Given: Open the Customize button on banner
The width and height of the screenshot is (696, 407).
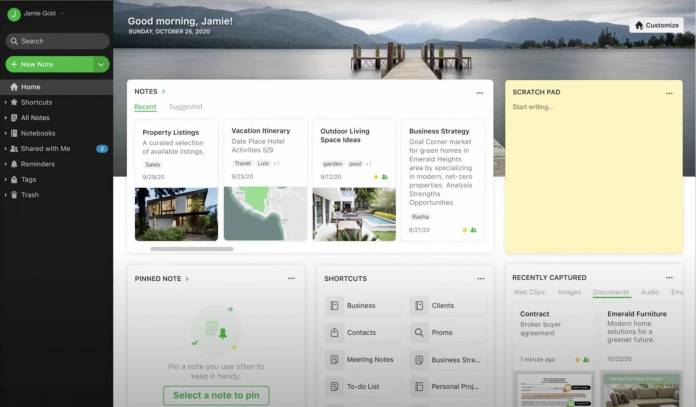Looking at the screenshot, I should tap(656, 25).
